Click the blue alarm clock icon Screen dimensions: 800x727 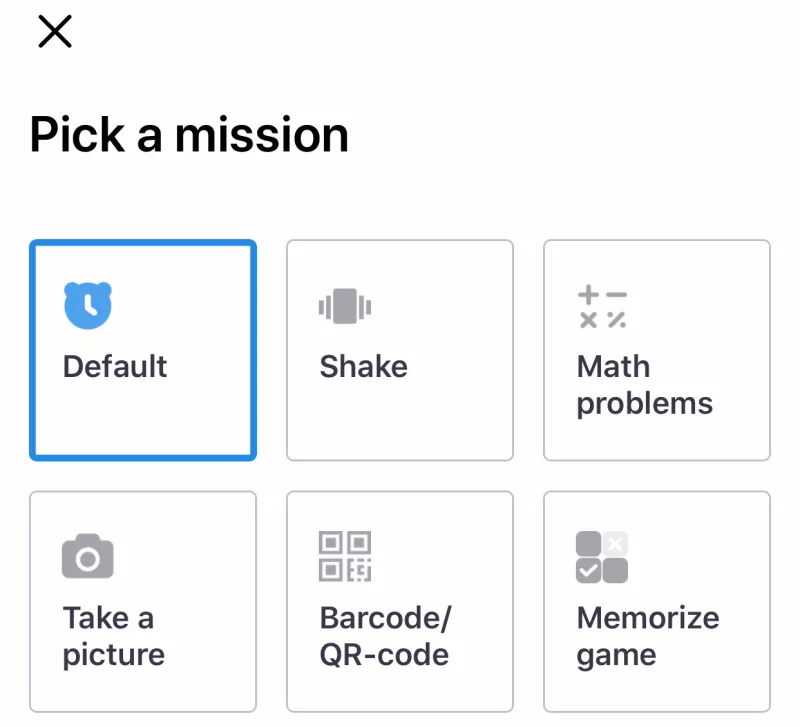pyautogui.click(x=88, y=305)
